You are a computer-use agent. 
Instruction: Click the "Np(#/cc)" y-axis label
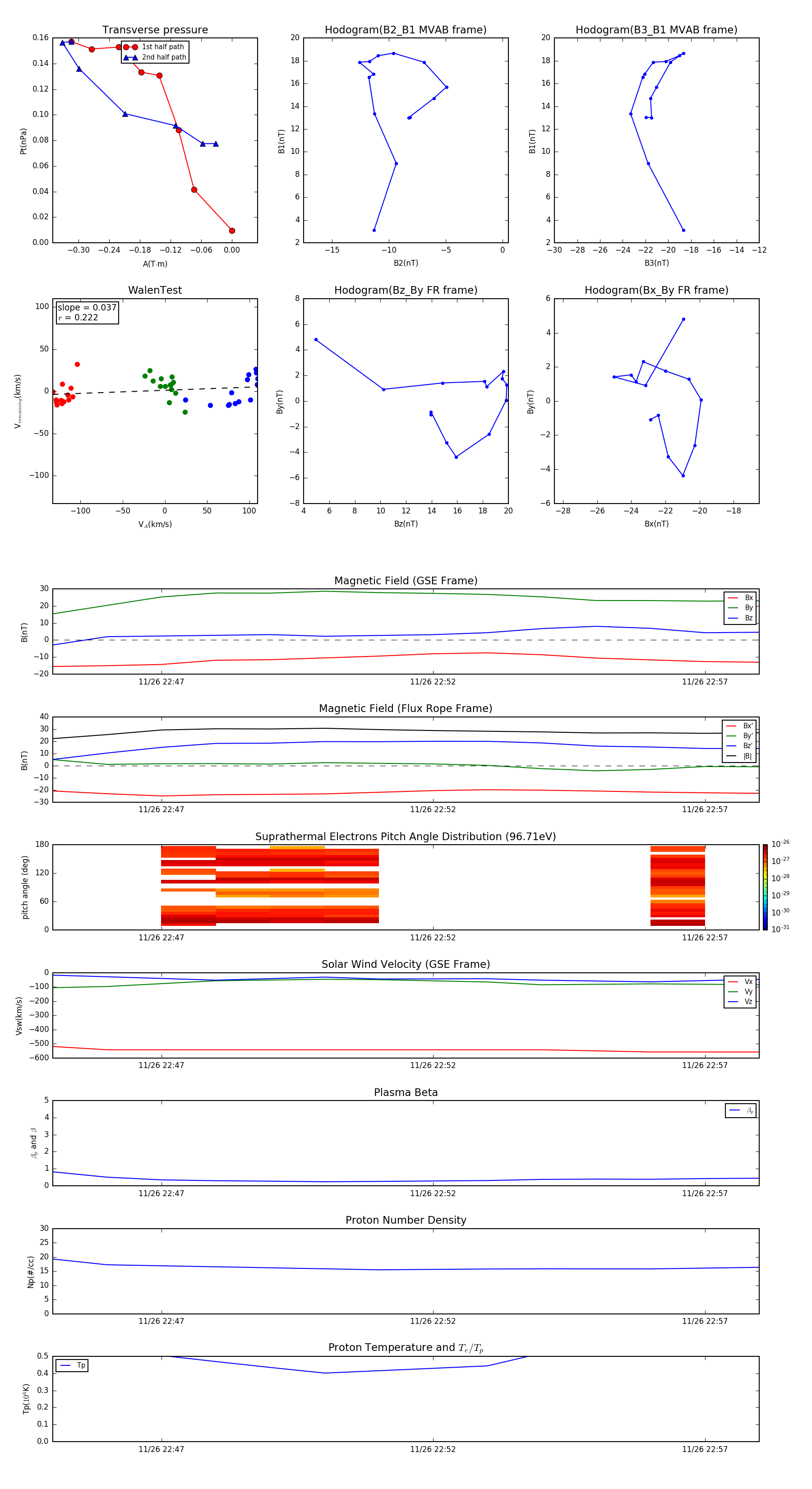click(30, 1272)
